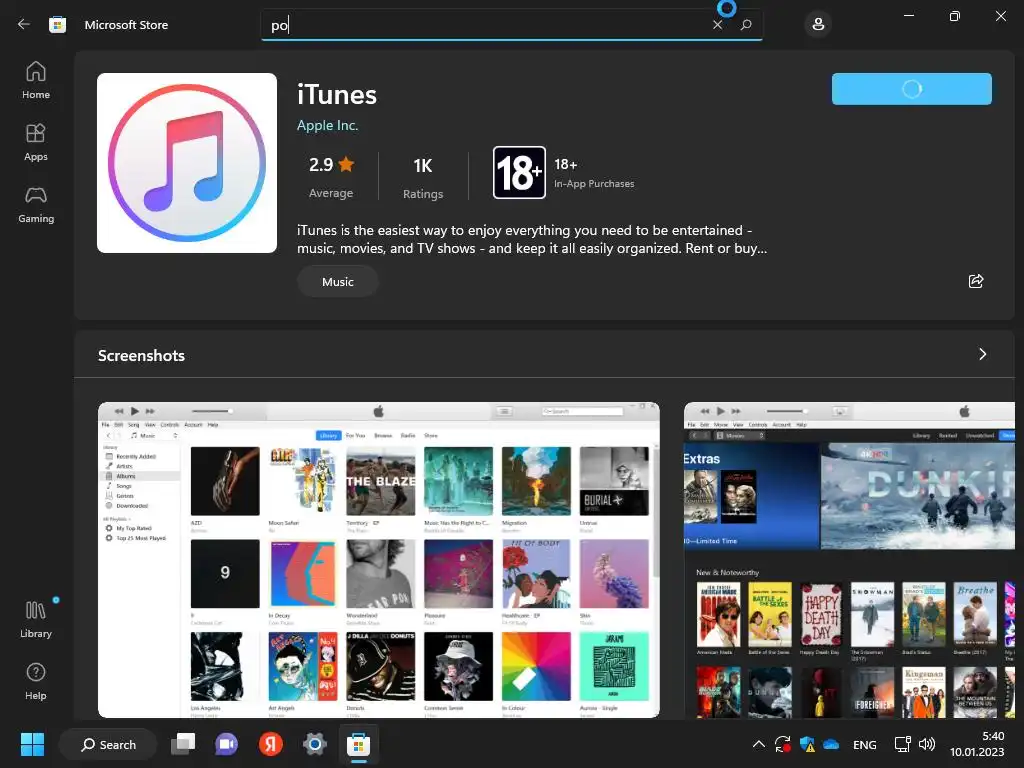
Task: Switch the ENG input language
Action: pyautogui.click(x=865, y=744)
